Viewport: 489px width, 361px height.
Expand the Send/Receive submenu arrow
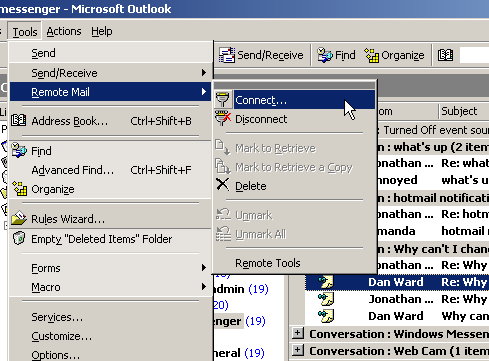[204, 72]
